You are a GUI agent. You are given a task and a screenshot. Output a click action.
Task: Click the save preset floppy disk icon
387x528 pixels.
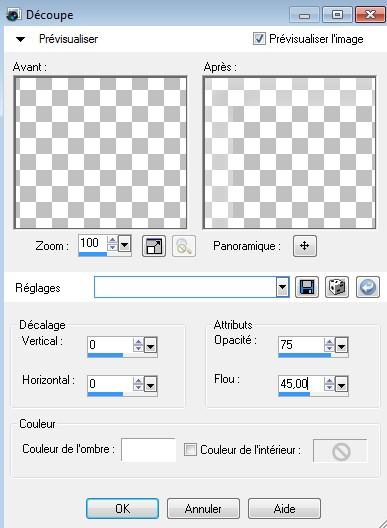[x=307, y=287]
